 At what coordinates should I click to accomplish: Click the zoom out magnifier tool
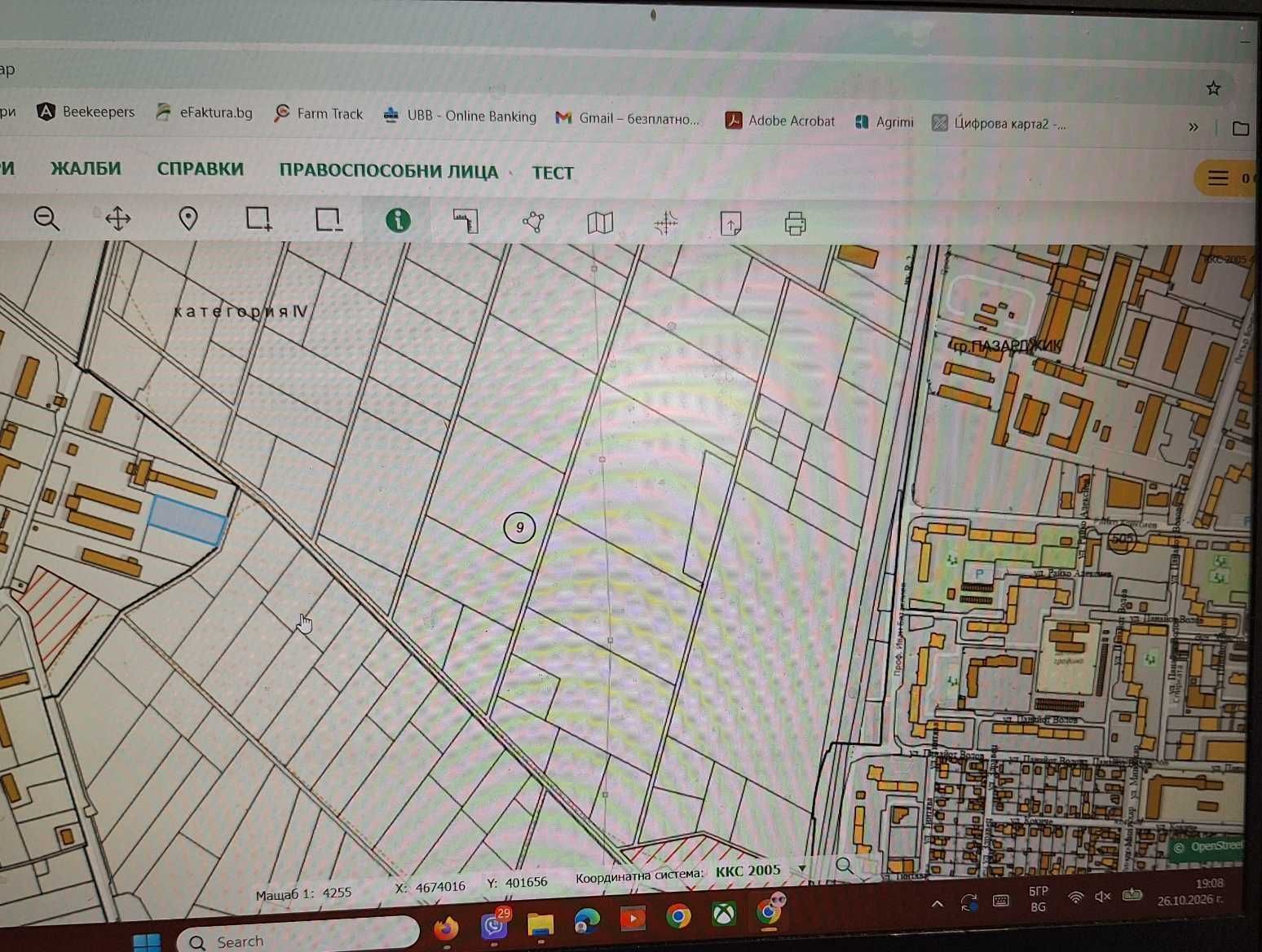pos(46,218)
